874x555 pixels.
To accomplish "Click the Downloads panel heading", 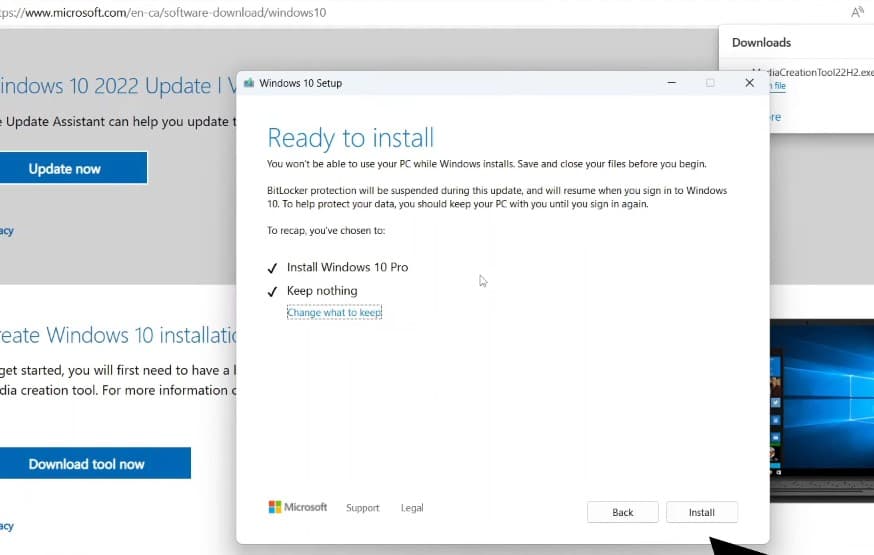I will [x=761, y=42].
